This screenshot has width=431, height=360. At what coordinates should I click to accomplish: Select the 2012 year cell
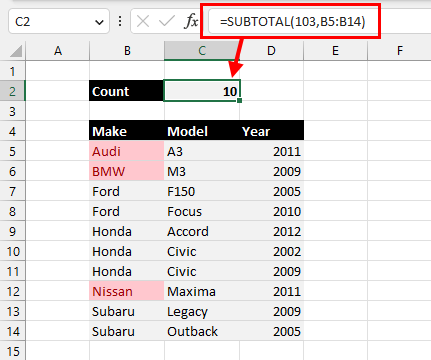[x=271, y=231]
